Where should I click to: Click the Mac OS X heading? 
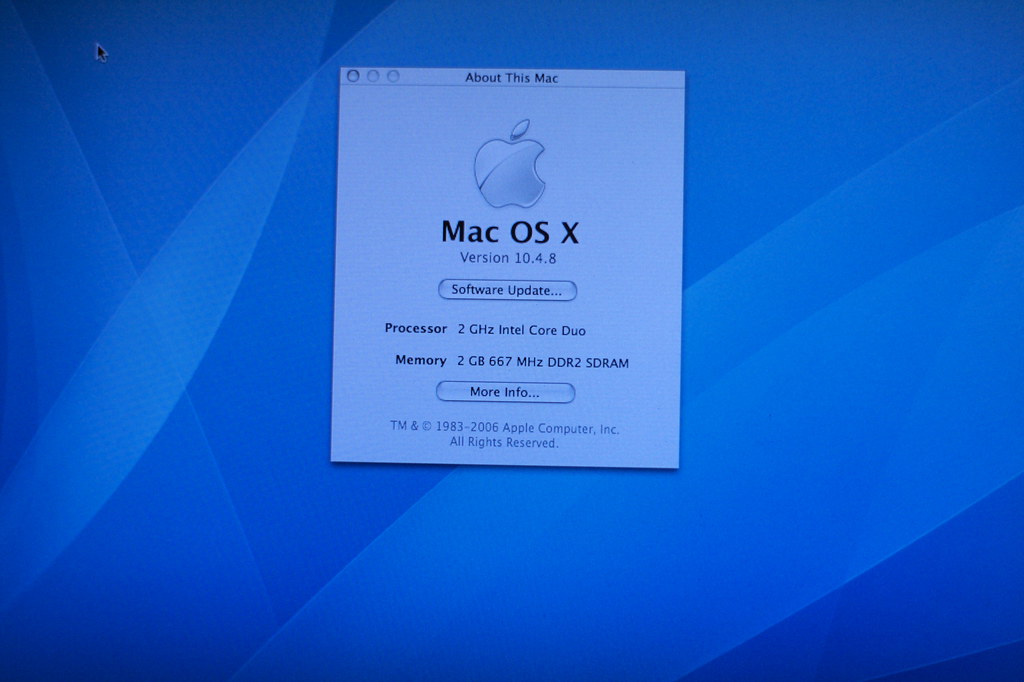pos(510,232)
